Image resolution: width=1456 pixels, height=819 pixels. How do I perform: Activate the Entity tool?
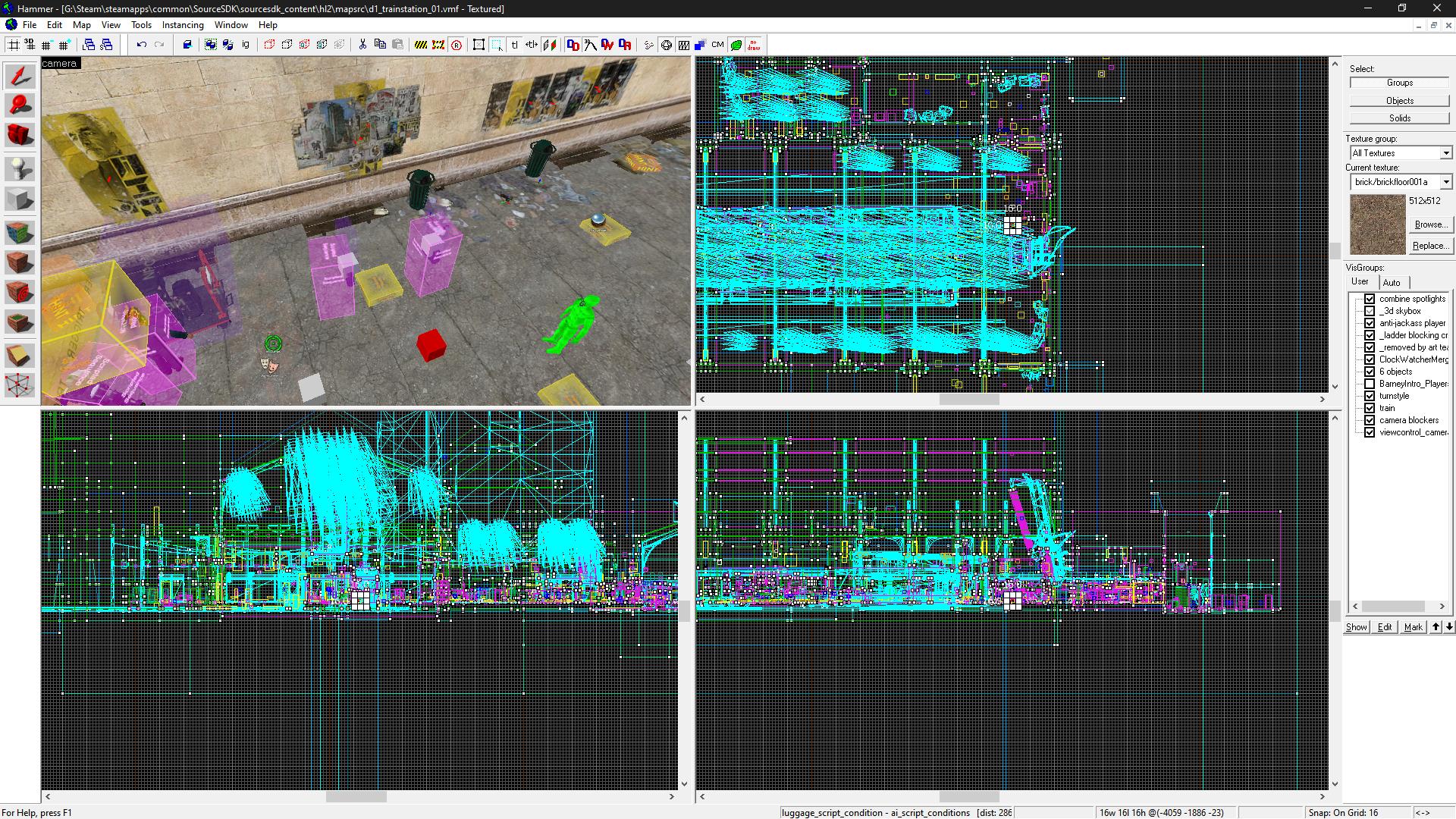point(20,168)
